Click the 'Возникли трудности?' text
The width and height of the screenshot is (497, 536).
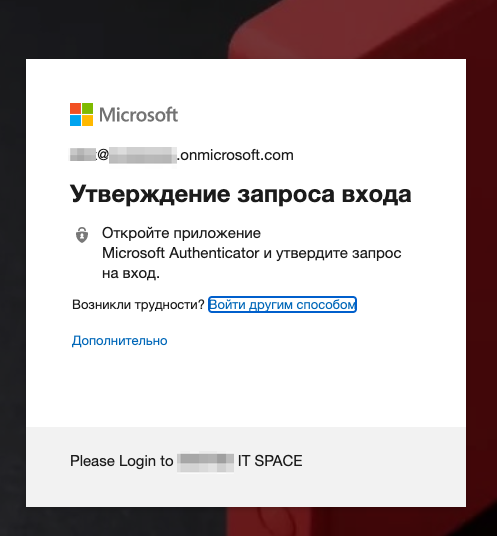[x=138, y=304]
